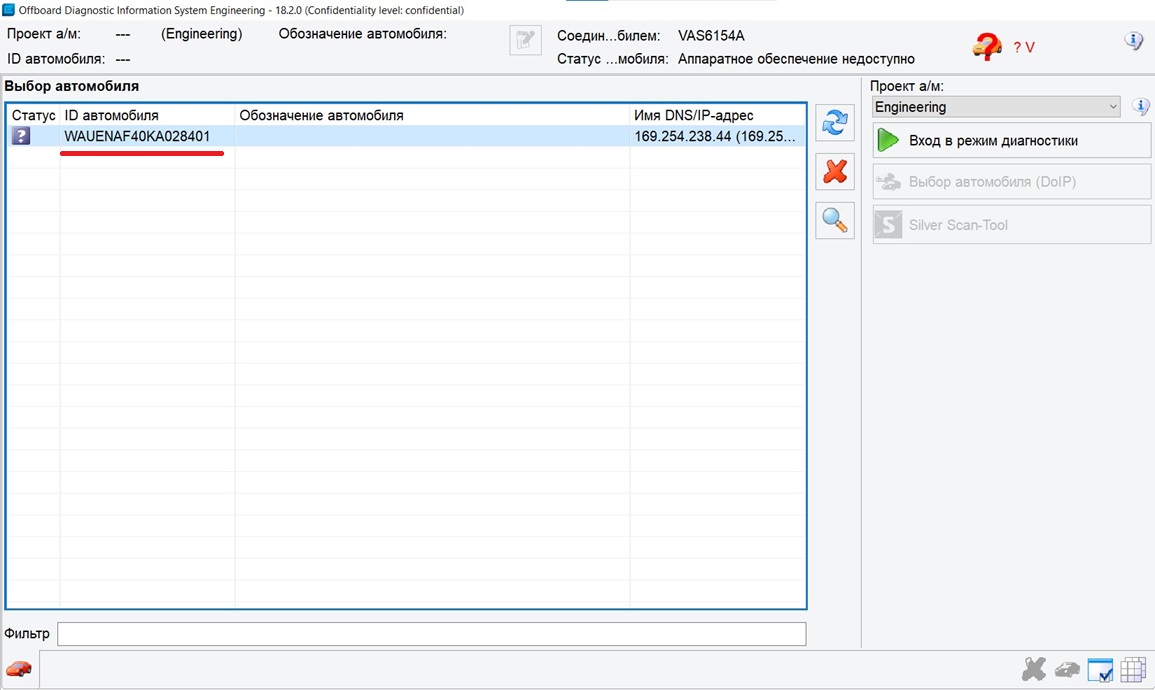The height and width of the screenshot is (690, 1155).
Task: Select the vehicle row WAUENAF40KA028401
Action: click(x=137, y=136)
